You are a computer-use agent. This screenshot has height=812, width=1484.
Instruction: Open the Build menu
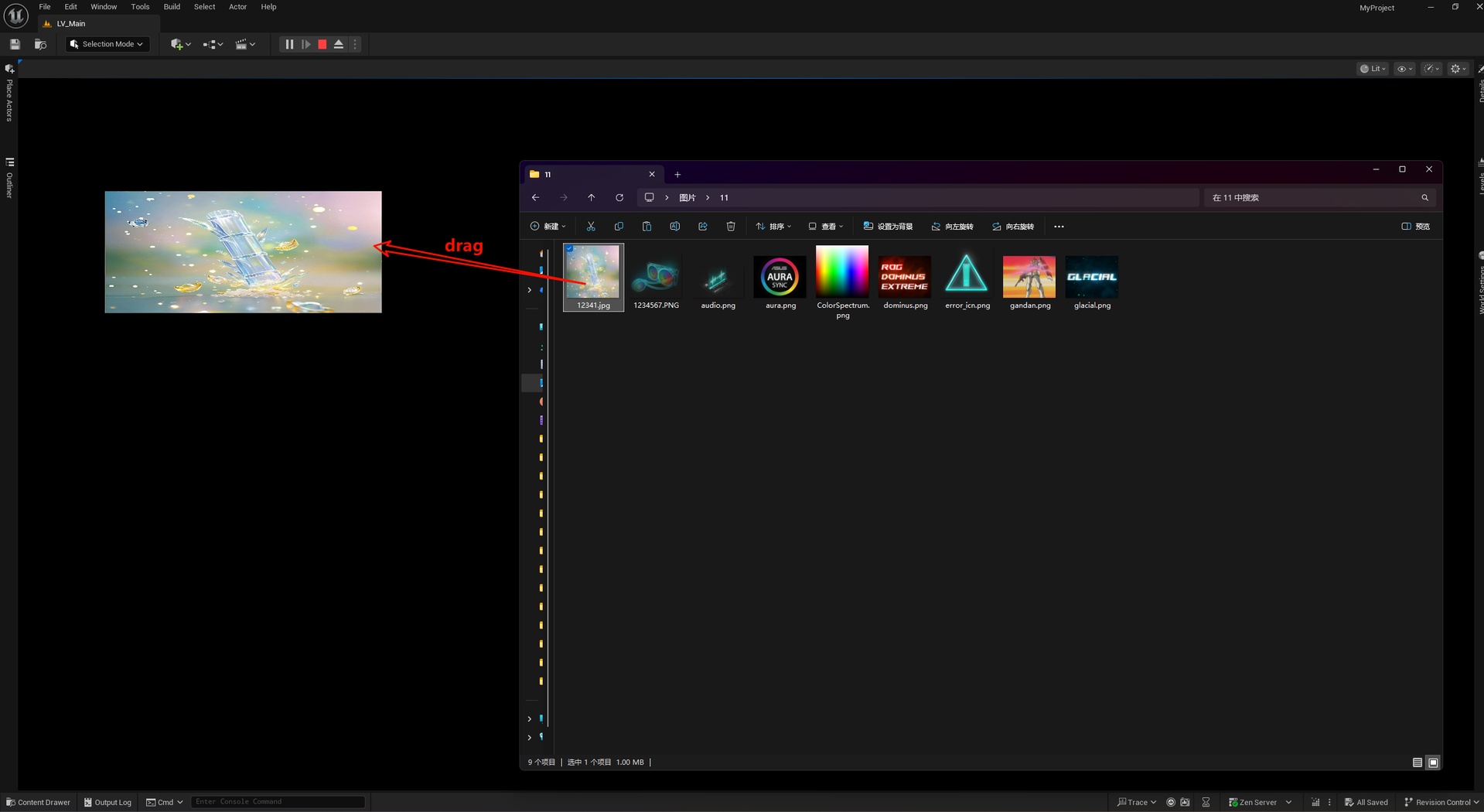click(172, 7)
